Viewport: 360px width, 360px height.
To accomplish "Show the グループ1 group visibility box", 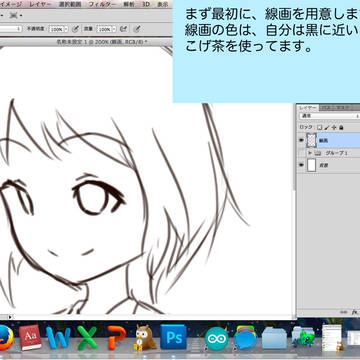I will point(302,153).
